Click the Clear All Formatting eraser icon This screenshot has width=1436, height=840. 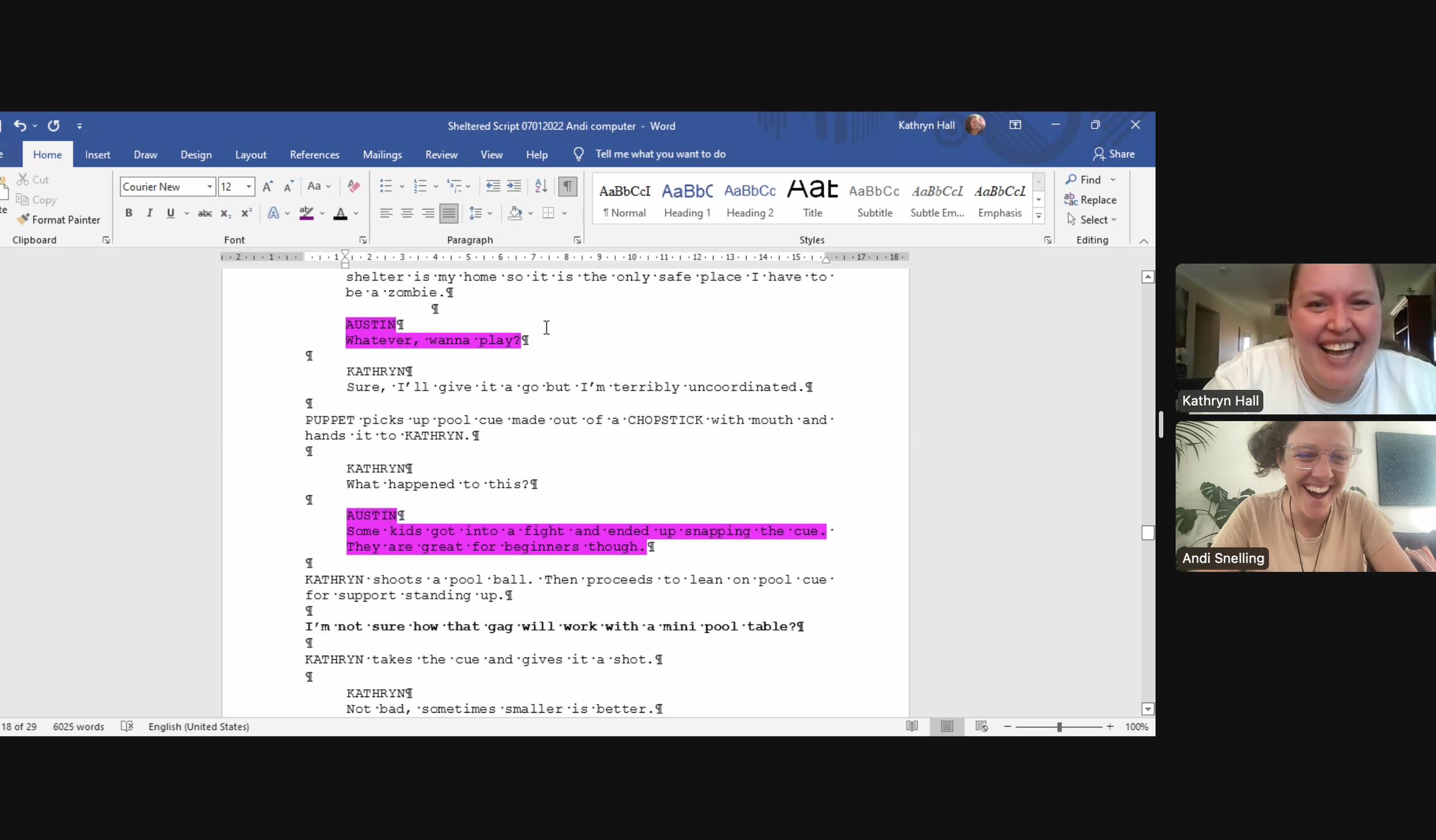pos(354,186)
